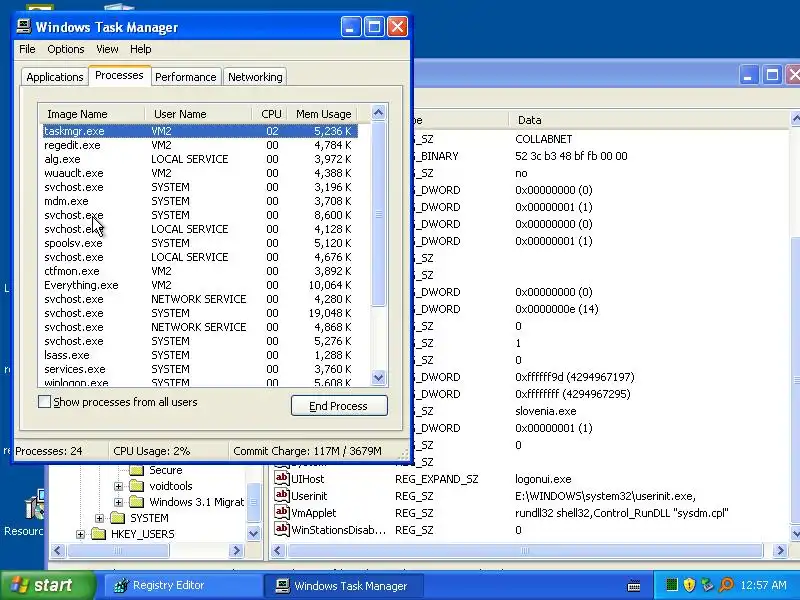The image size is (800, 600).
Task: Click the Registry Editor taskbar button icon
Action: [121, 585]
